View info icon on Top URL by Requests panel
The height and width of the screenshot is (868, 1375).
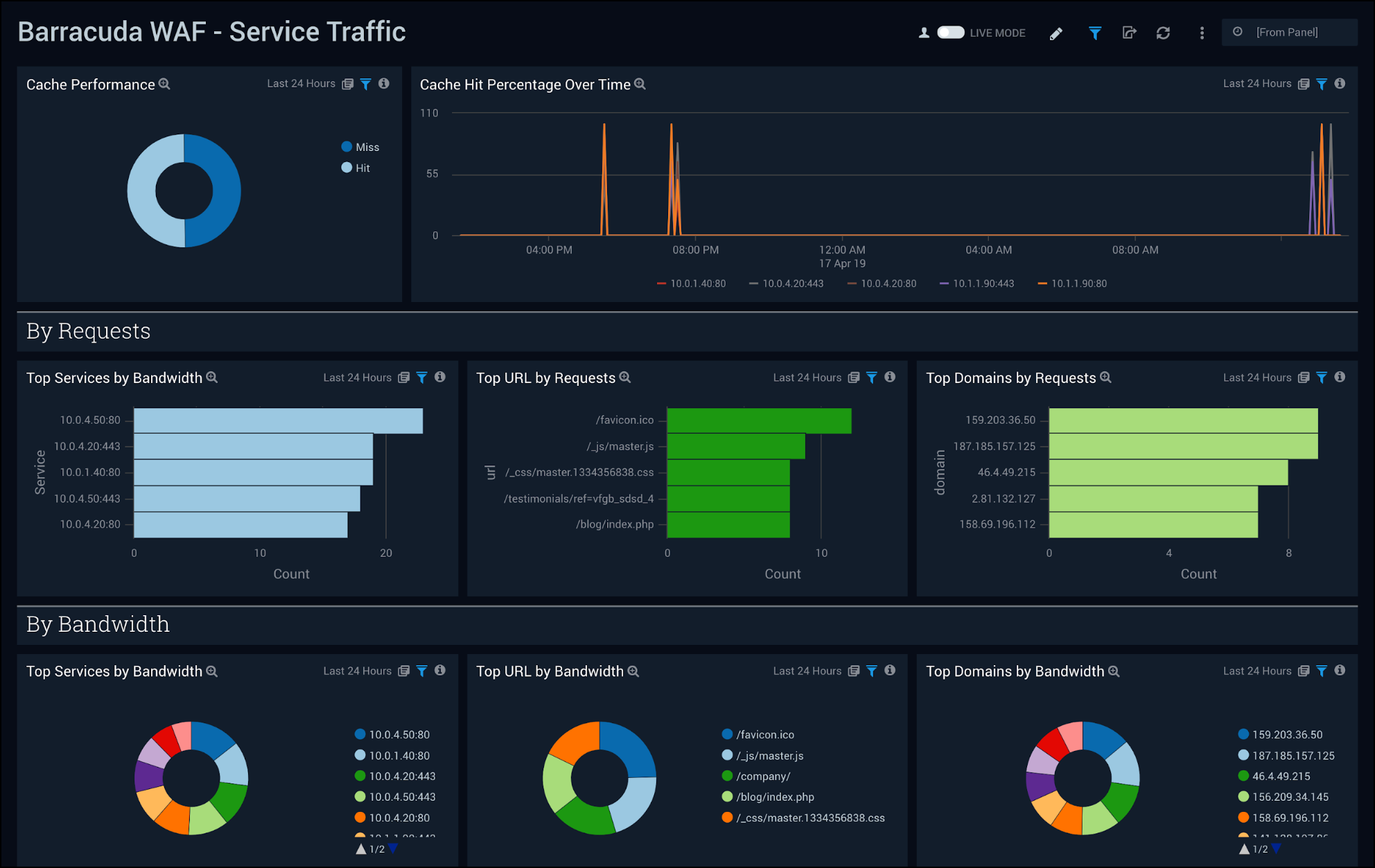[890, 378]
